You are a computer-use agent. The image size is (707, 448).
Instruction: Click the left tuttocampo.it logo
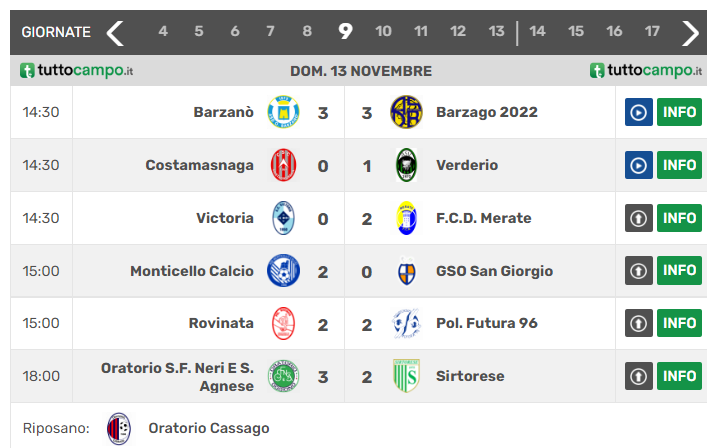[x=77, y=71]
